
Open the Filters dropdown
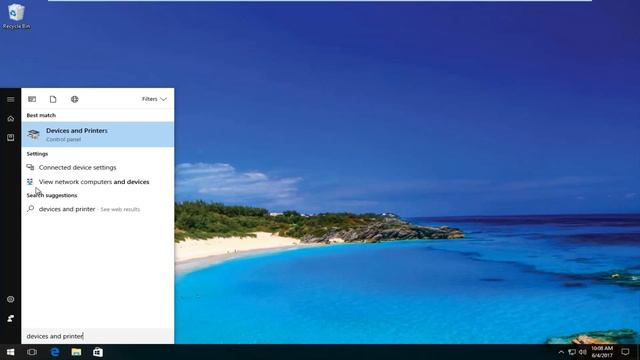click(154, 99)
